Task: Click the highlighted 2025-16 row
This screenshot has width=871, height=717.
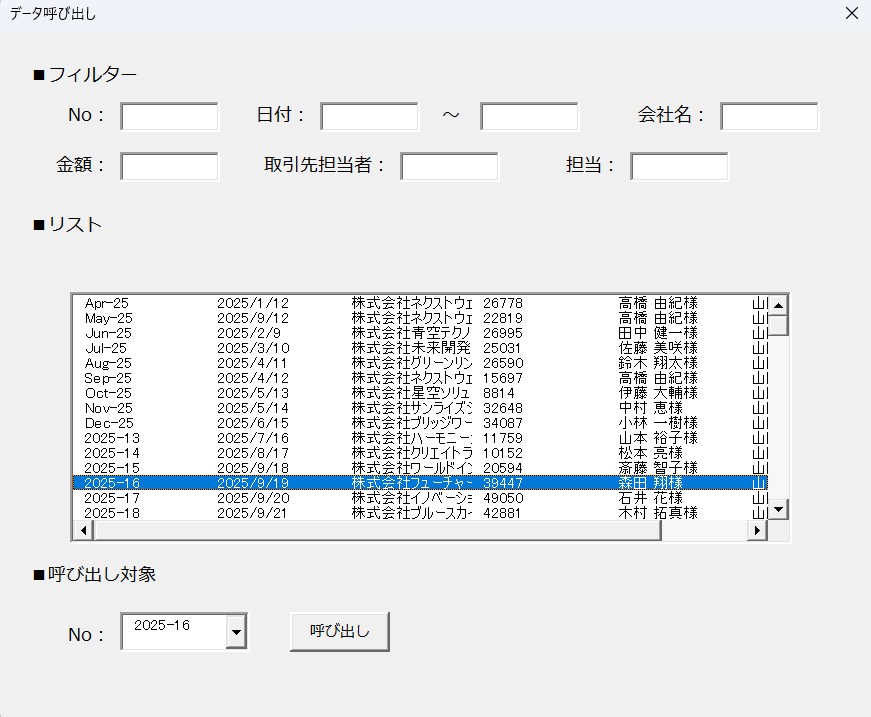Action: pos(420,483)
